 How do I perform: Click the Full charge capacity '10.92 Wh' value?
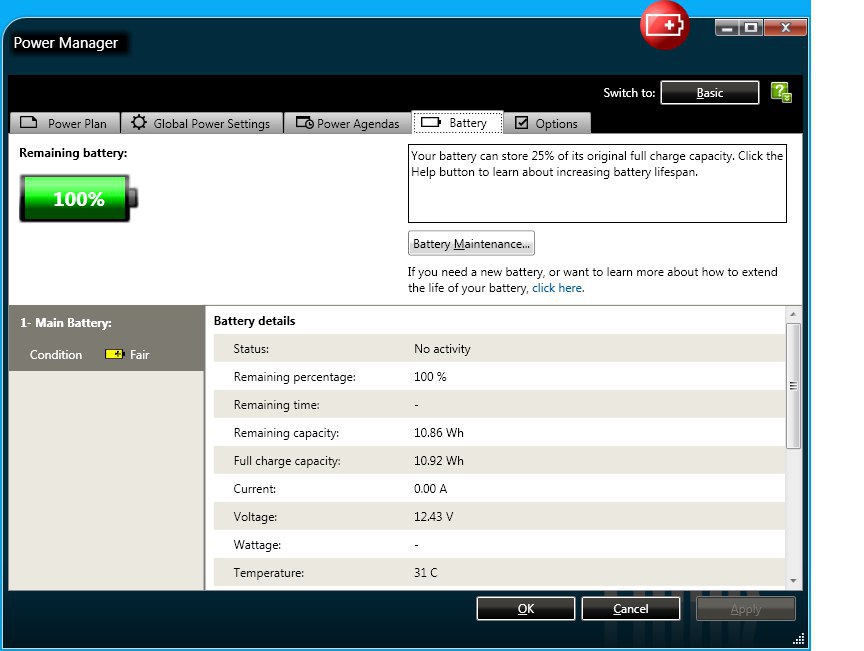pos(439,461)
